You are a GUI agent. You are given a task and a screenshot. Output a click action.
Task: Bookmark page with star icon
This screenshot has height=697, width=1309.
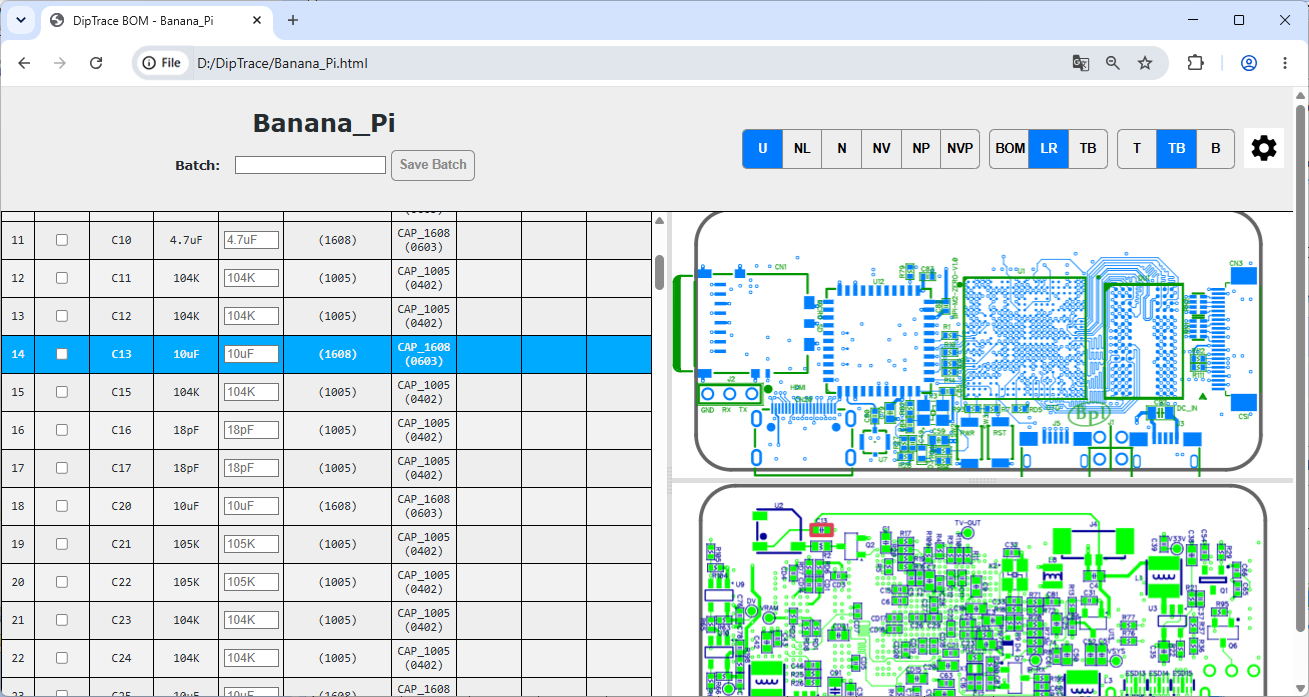coord(1145,63)
